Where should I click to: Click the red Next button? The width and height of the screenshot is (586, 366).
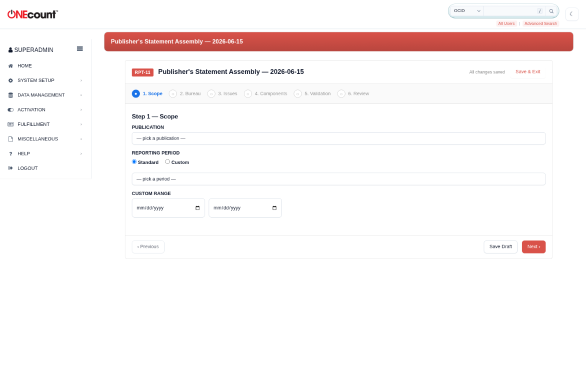pos(534,247)
